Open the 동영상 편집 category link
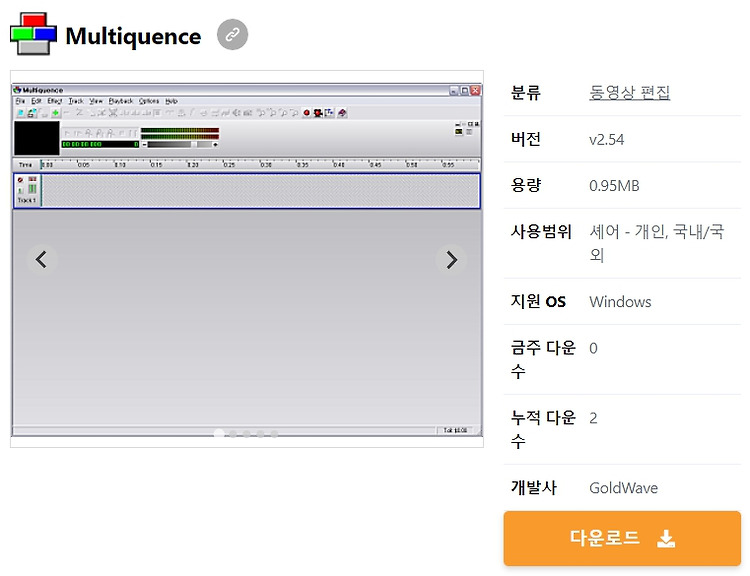Viewport: 750px width, 576px height. (629, 92)
